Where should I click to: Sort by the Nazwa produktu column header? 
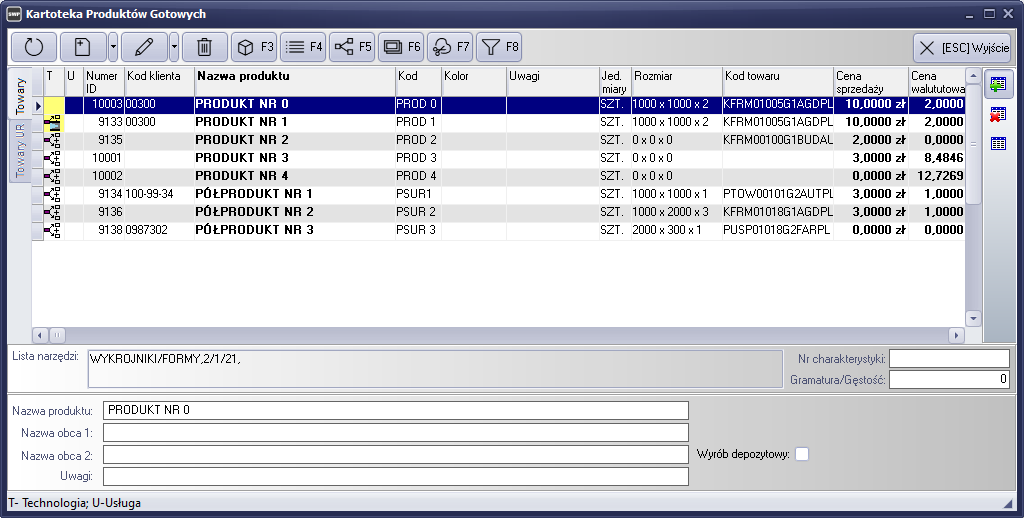[294, 76]
